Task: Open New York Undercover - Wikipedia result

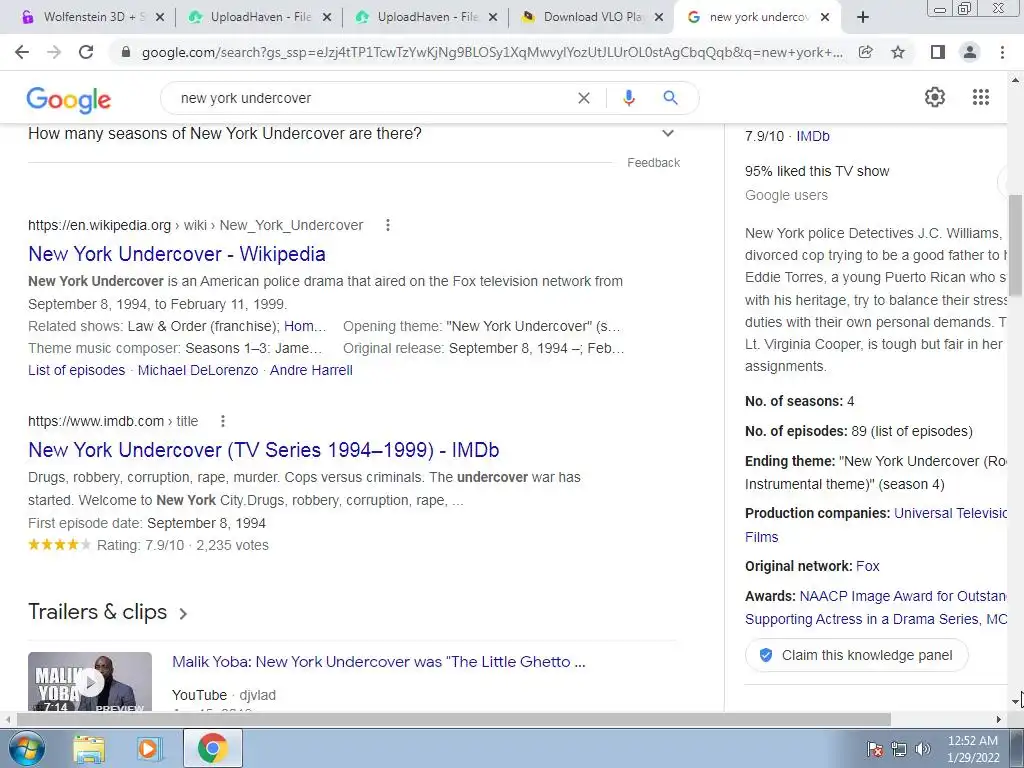Action: coord(177,254)
